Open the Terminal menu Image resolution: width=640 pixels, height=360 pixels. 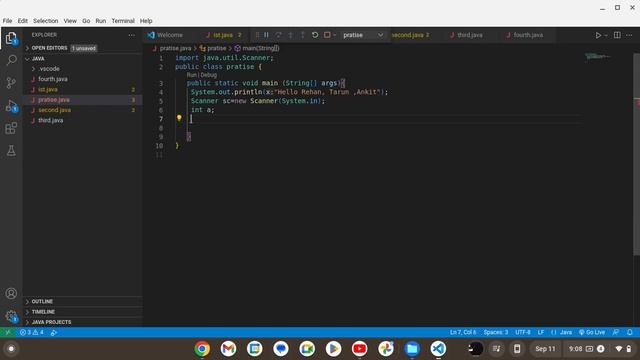[123, 21]
